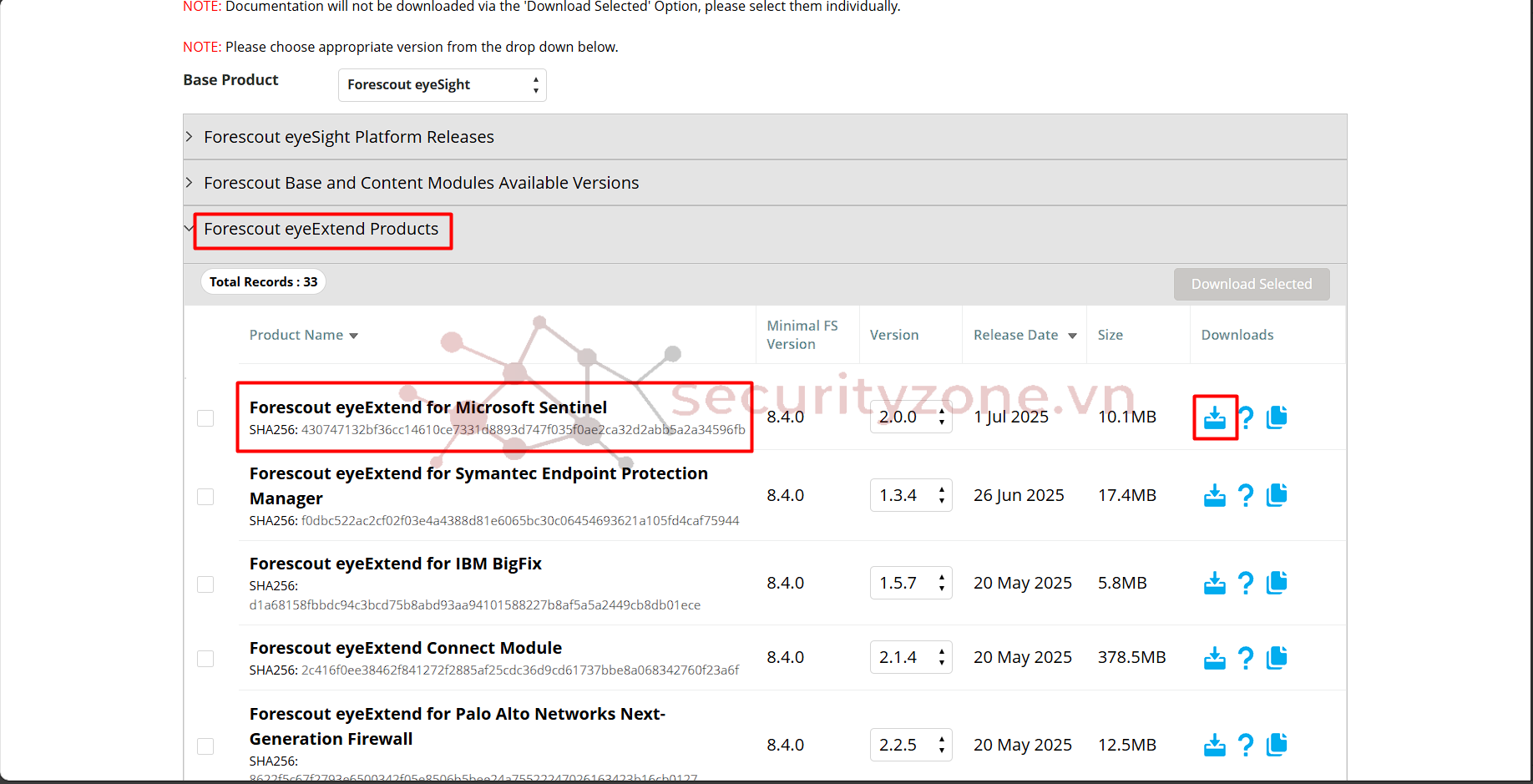Change version 2.1.4 for Connect Module
Viewport: 1533px width, 784px height.
click(x=911, y=657)
